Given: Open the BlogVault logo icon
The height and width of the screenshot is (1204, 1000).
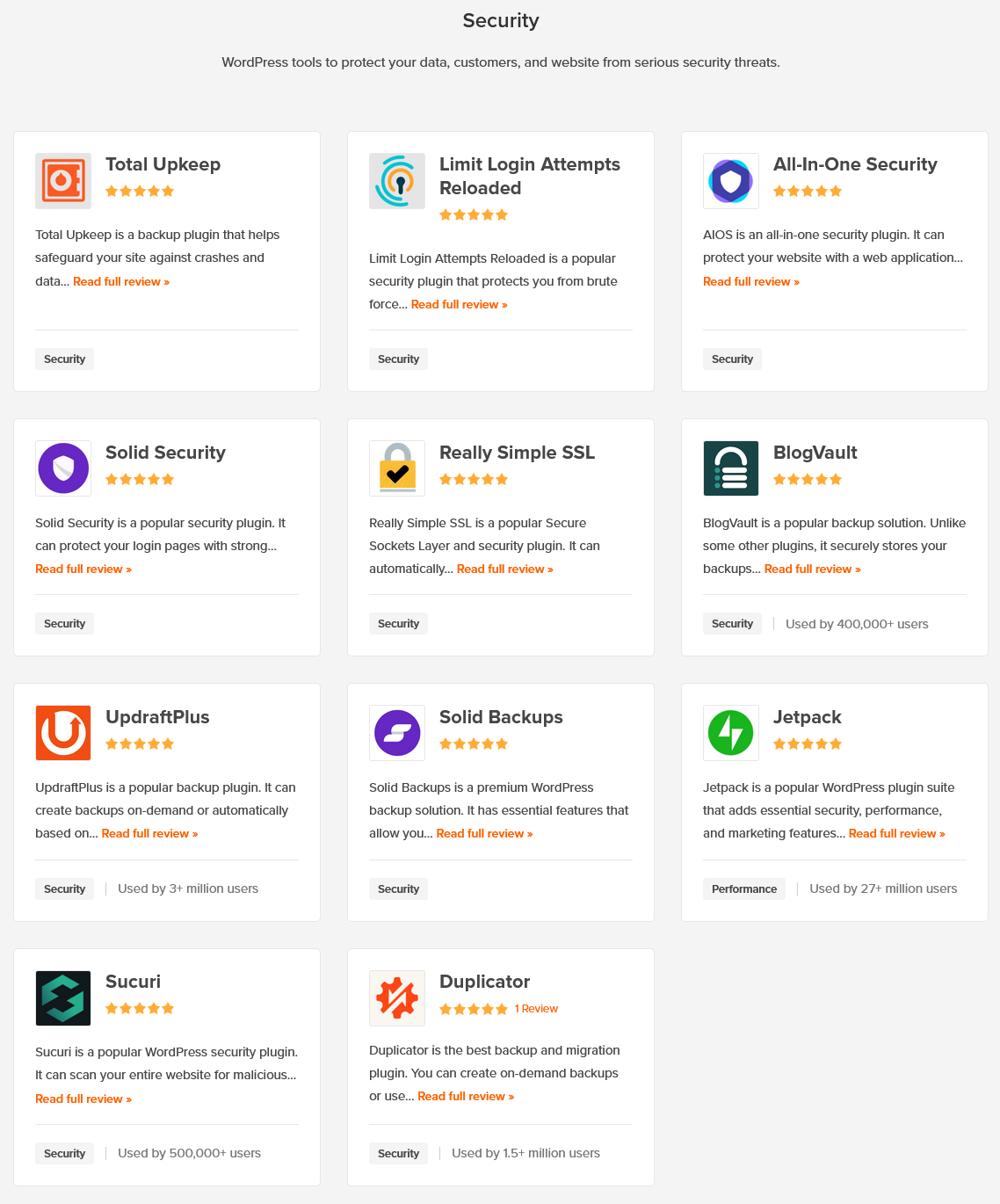Looking at the screenshot, I should tap(731, 468).
